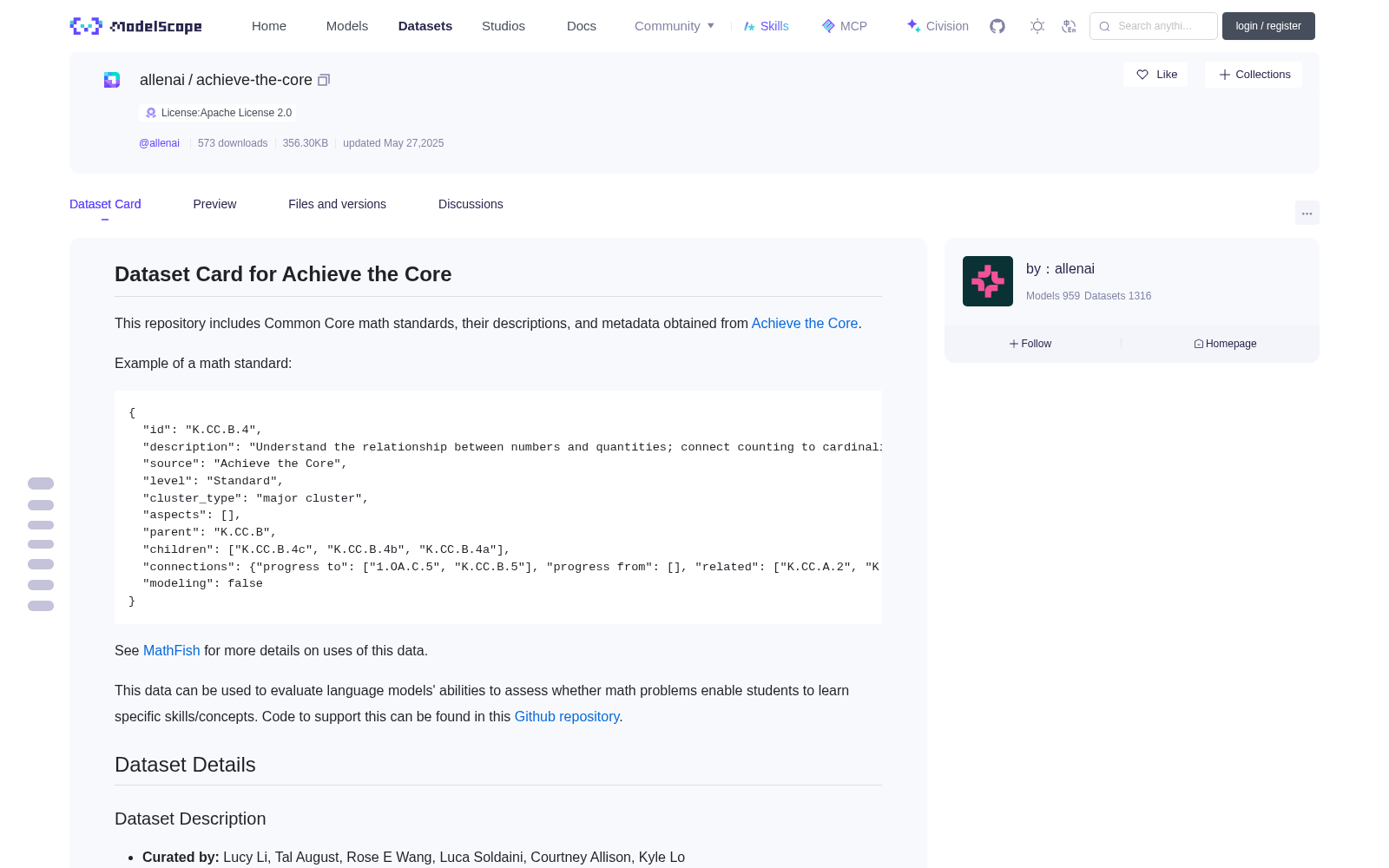
Task: Click the allenai name in the title
Action: point(162,80)
